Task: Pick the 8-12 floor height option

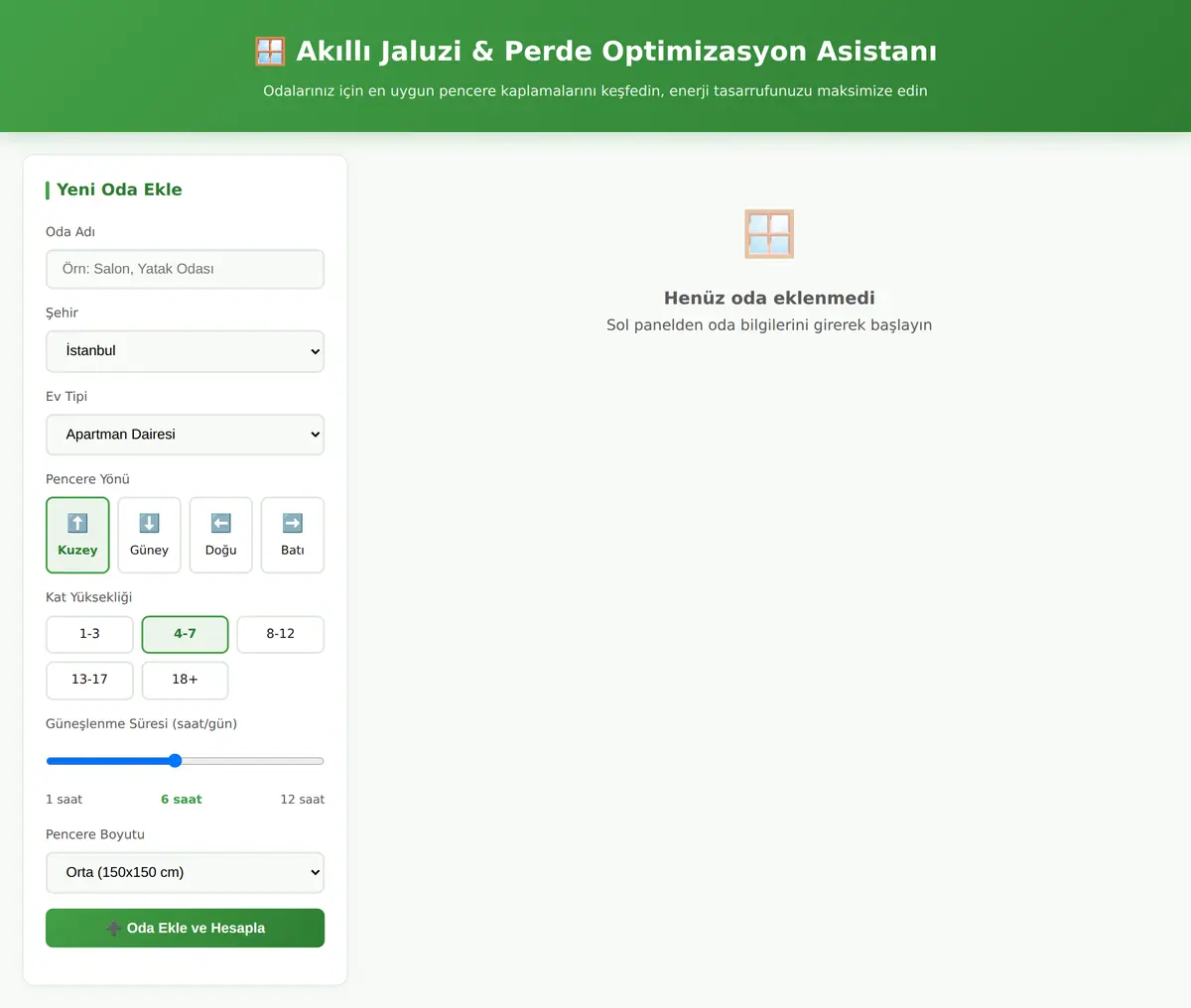Action: pyautogui.click(x=280, y=634)
